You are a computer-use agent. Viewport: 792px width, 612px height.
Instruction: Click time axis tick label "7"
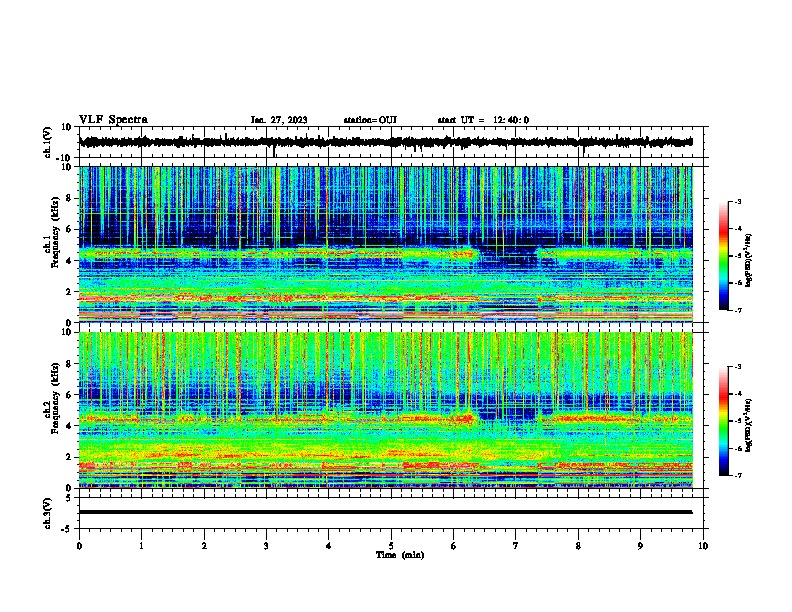tap(516, 546)
